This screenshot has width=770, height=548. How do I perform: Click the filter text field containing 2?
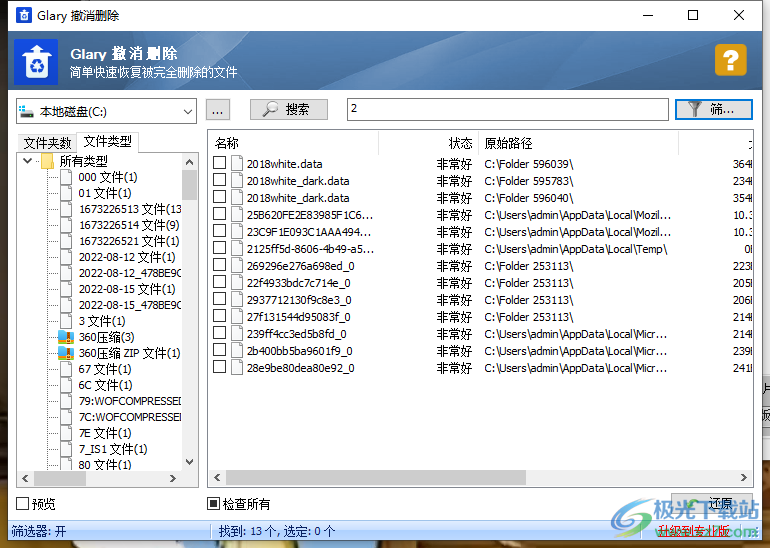click(508, 109)
